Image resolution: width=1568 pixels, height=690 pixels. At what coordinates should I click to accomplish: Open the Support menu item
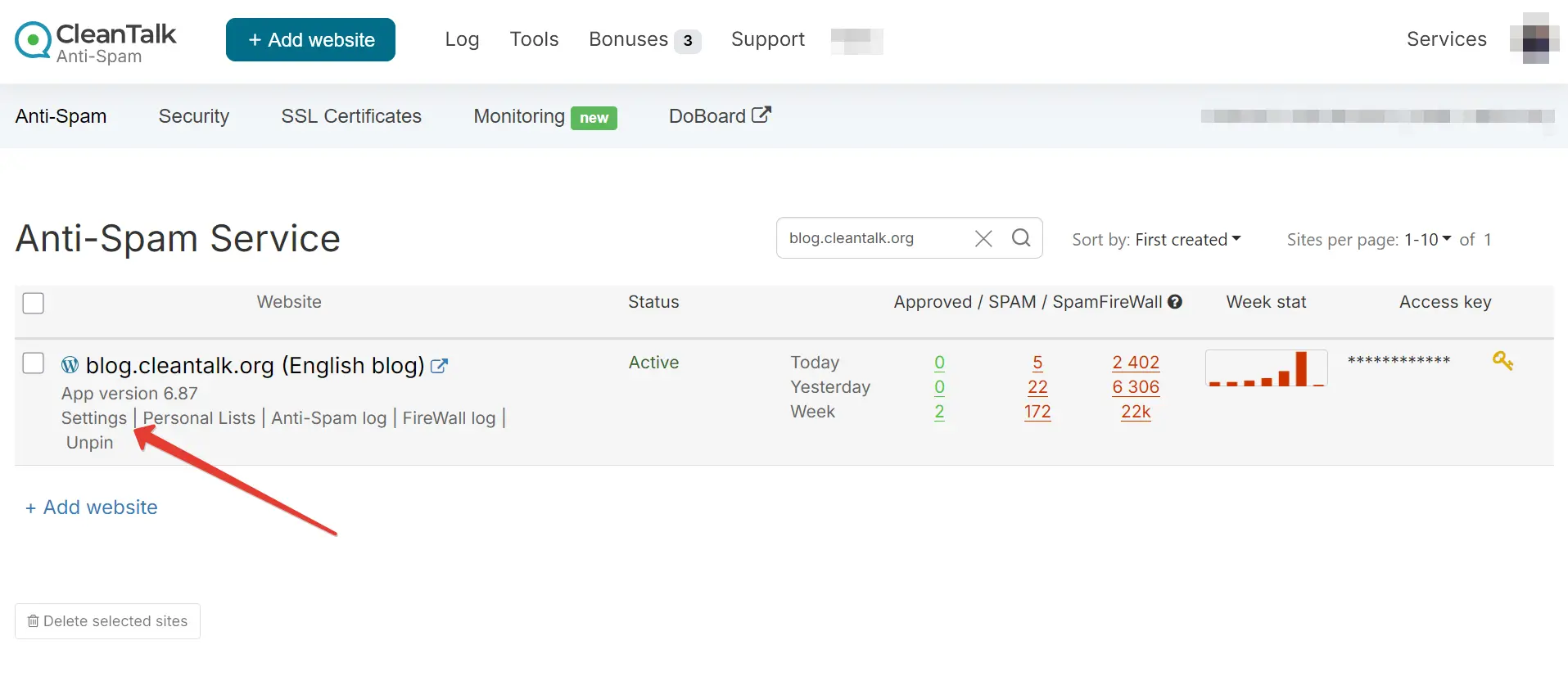(768, 39)
